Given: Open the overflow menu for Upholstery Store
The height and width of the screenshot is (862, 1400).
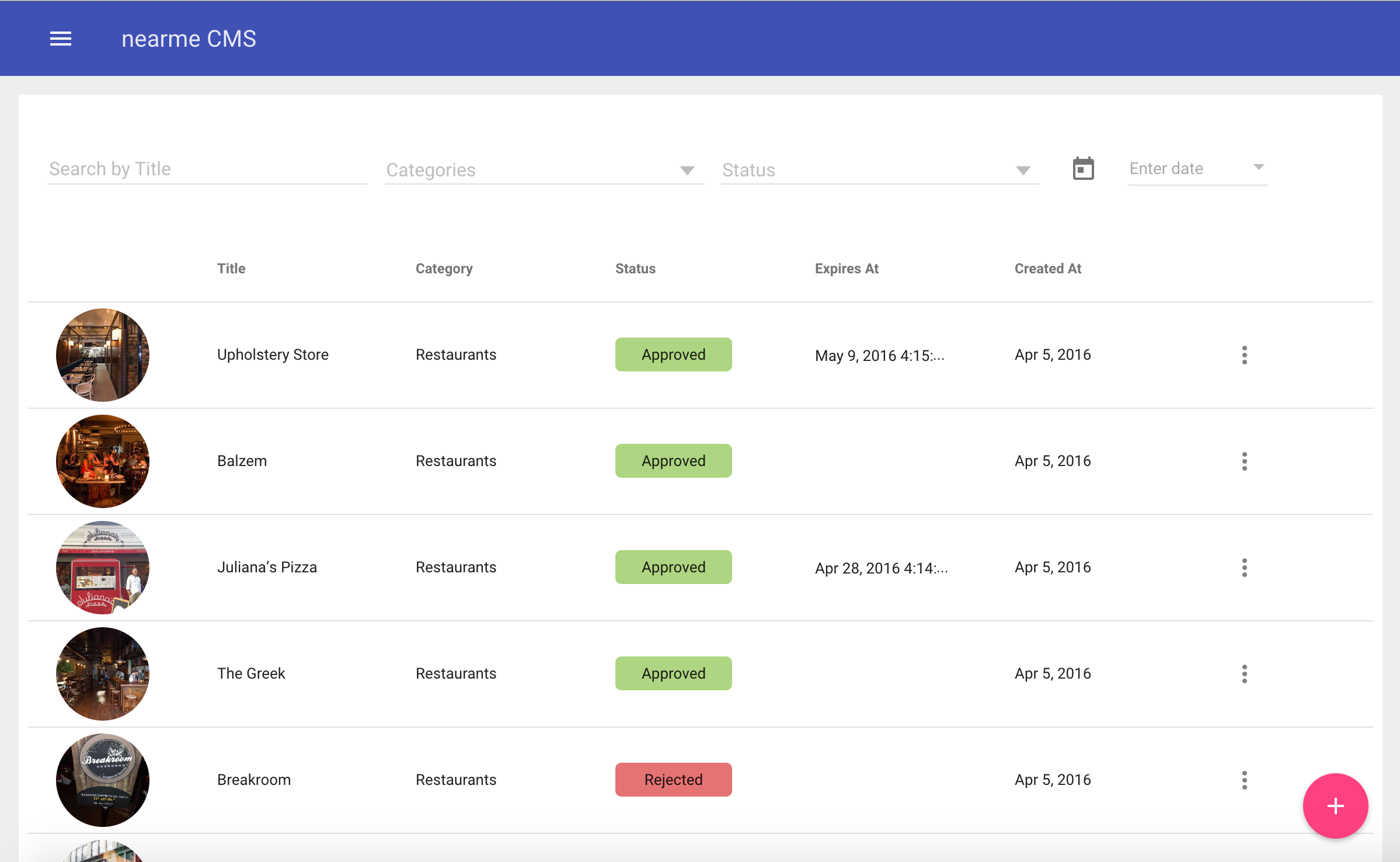Looking at the screenshot, I should (x=1245, y=354).
